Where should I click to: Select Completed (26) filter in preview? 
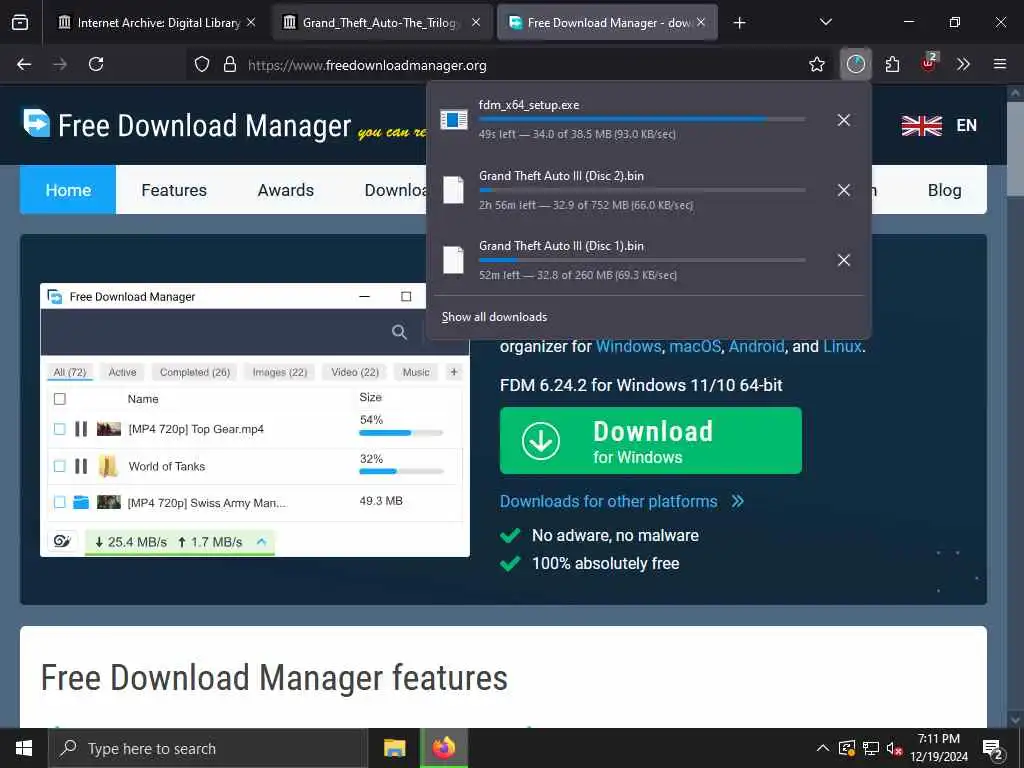[195, 372]
